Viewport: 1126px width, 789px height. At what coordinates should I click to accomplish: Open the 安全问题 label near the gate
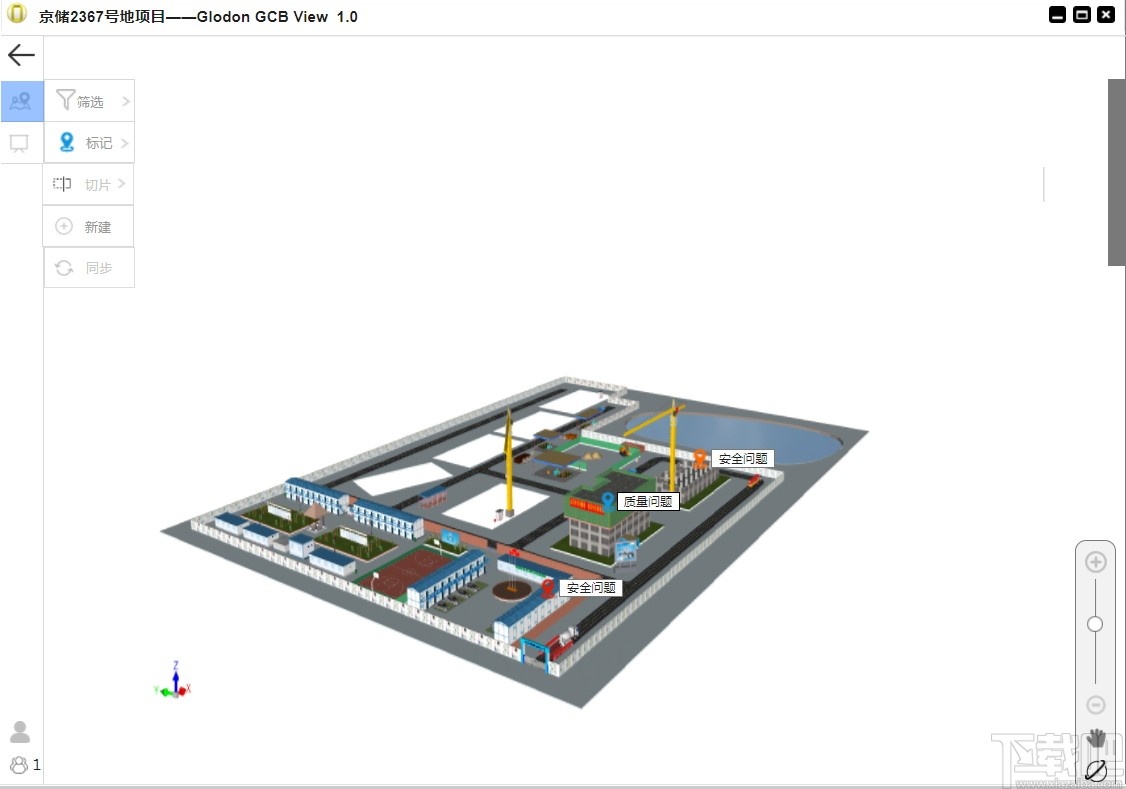click(x=591, y=588)
